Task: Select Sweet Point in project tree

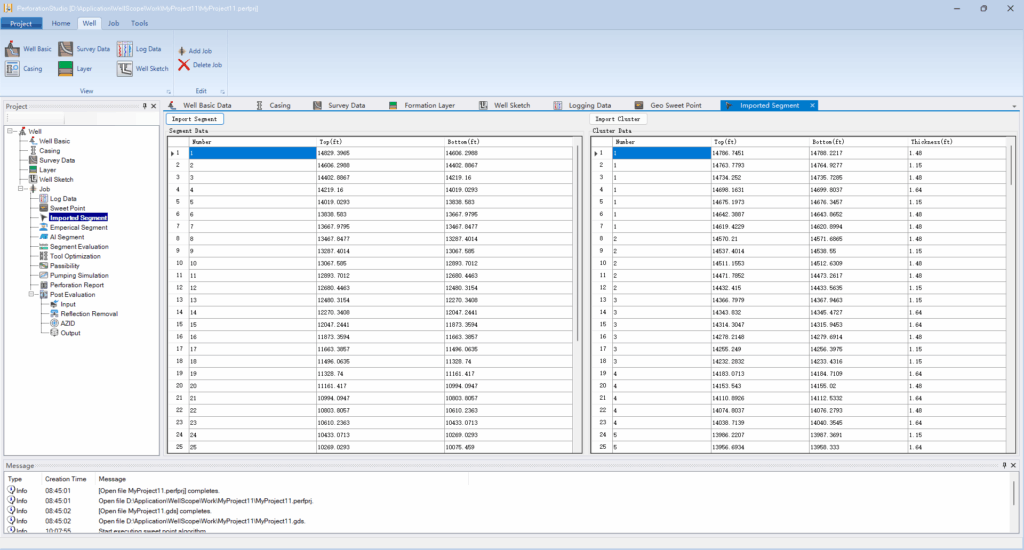Action: (x=67, y=208)
